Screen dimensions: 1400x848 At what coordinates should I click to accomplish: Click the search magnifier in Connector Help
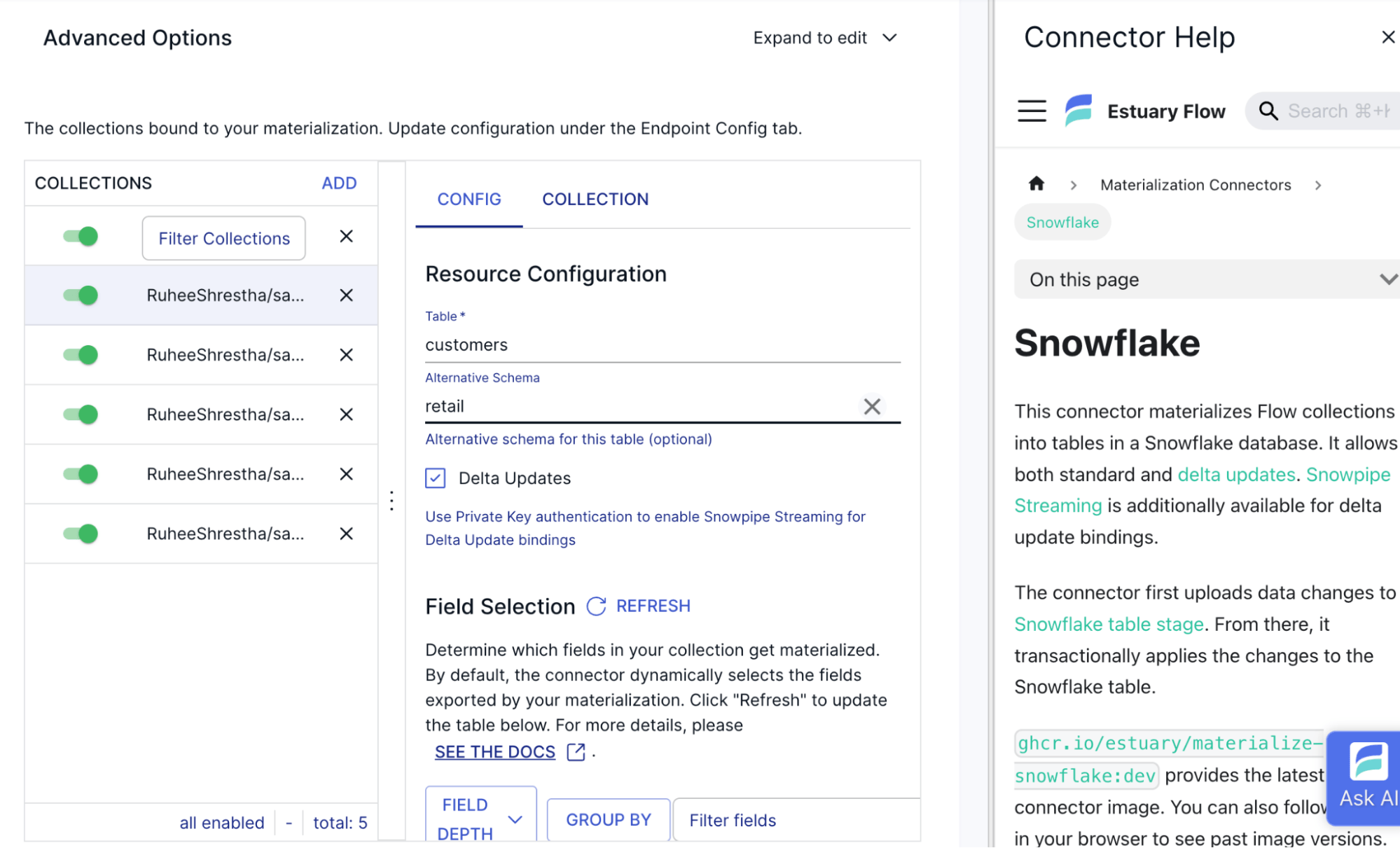[1268, 111]
